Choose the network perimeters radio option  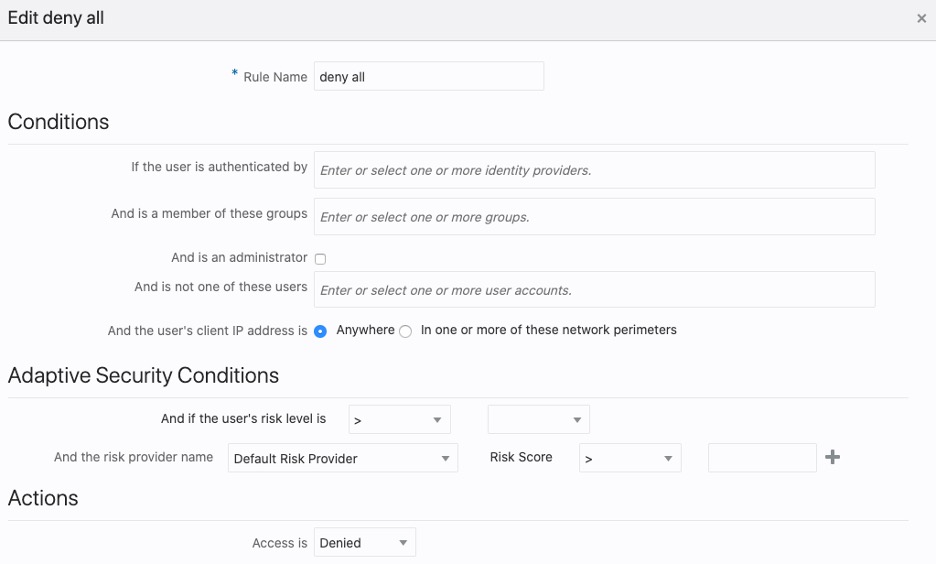click(x=405, y=332)
